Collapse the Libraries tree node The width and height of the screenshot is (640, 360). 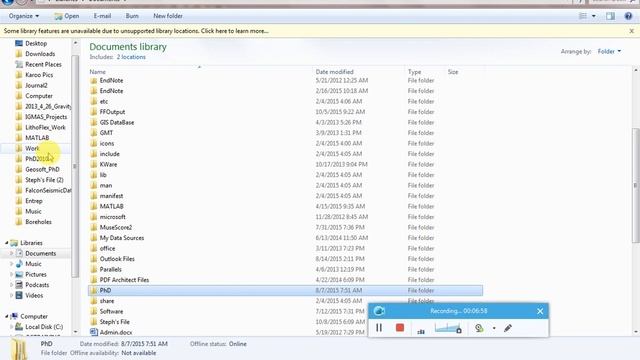[x=7, y=243]
